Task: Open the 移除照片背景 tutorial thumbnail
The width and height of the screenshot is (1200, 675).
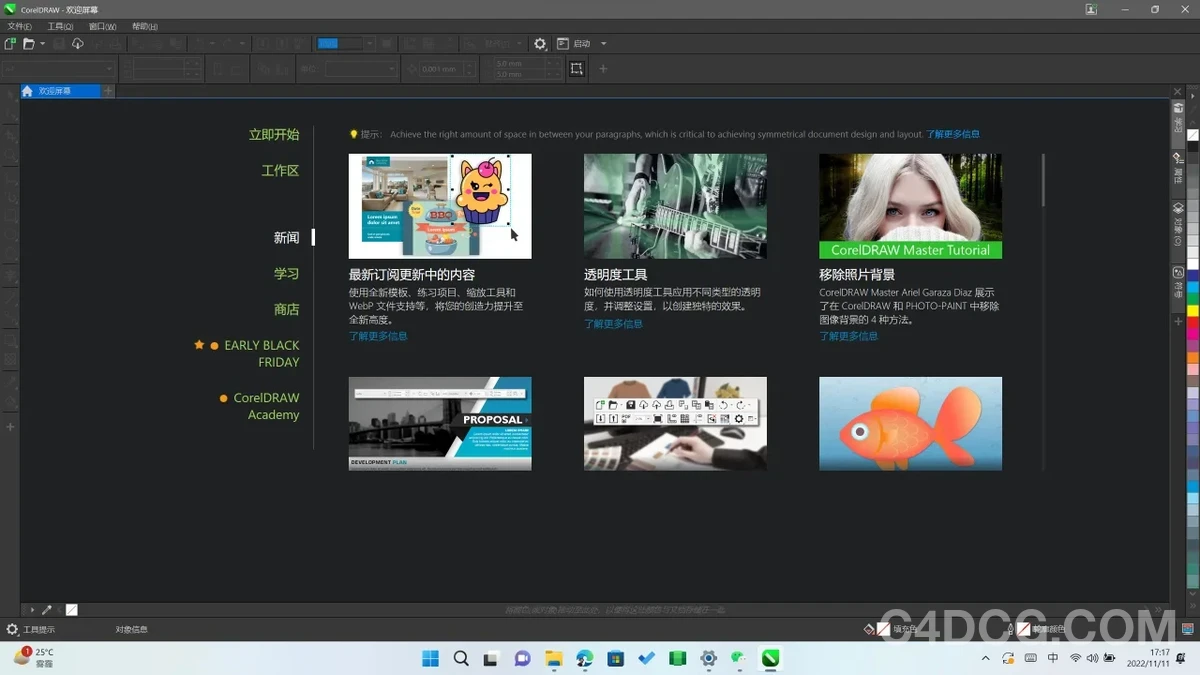Action: click(910, 205)
